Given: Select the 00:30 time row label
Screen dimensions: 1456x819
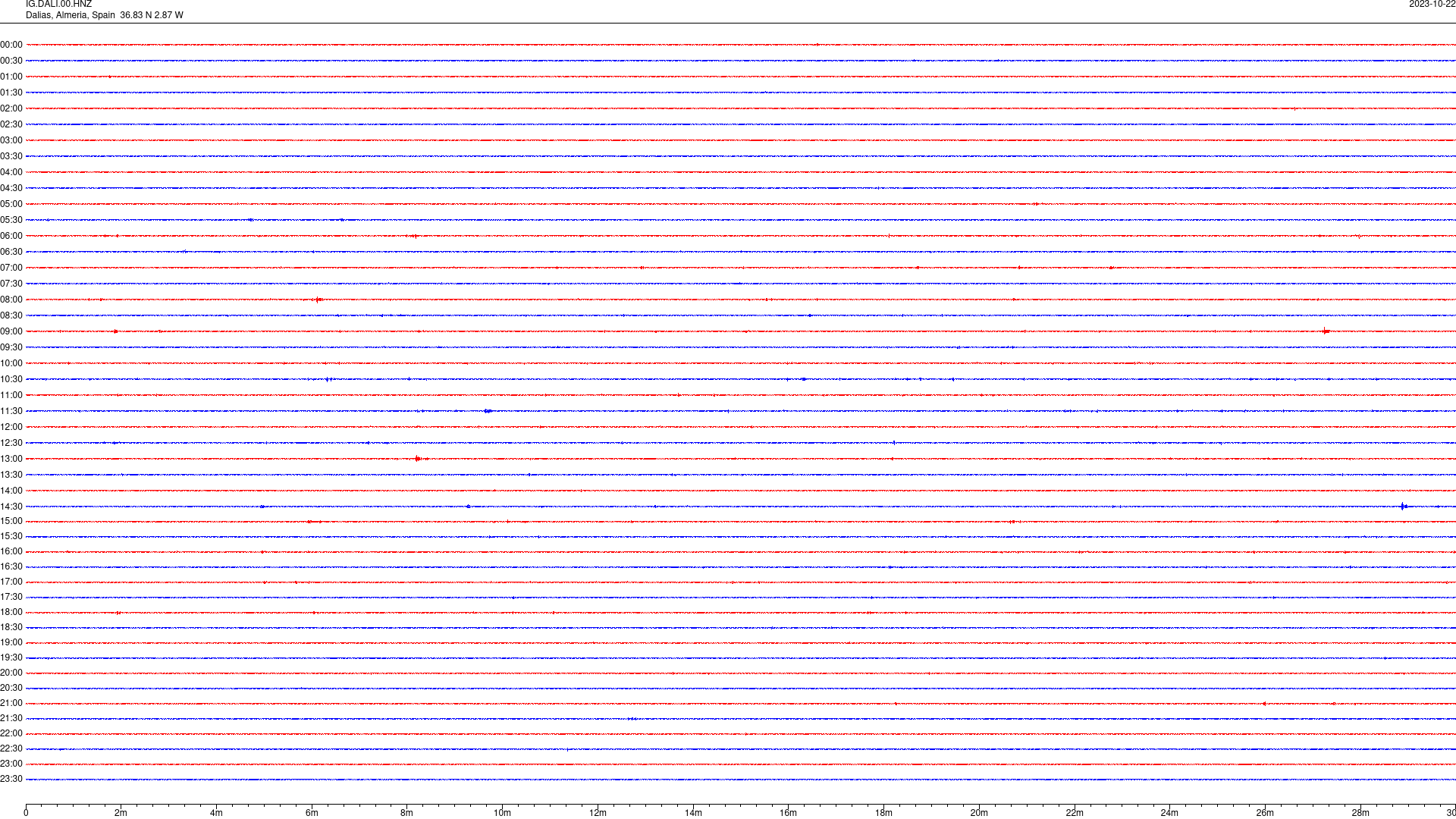Looking at the screenshot, I should 11,61.
